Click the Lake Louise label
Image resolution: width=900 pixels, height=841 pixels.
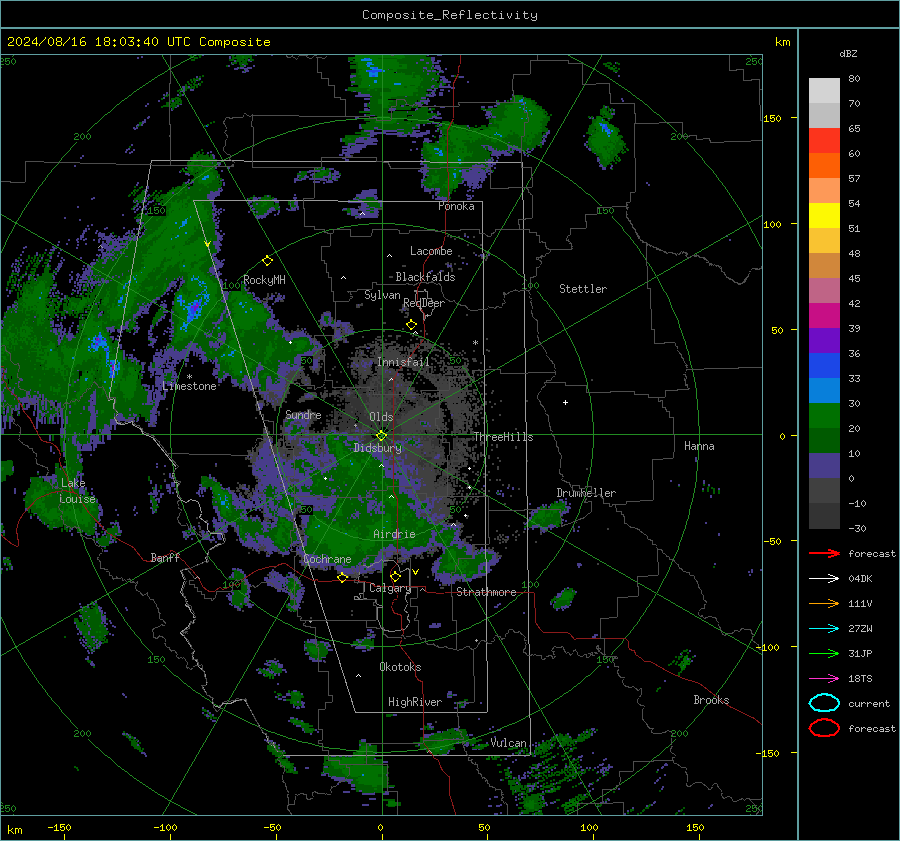[77, 491]
